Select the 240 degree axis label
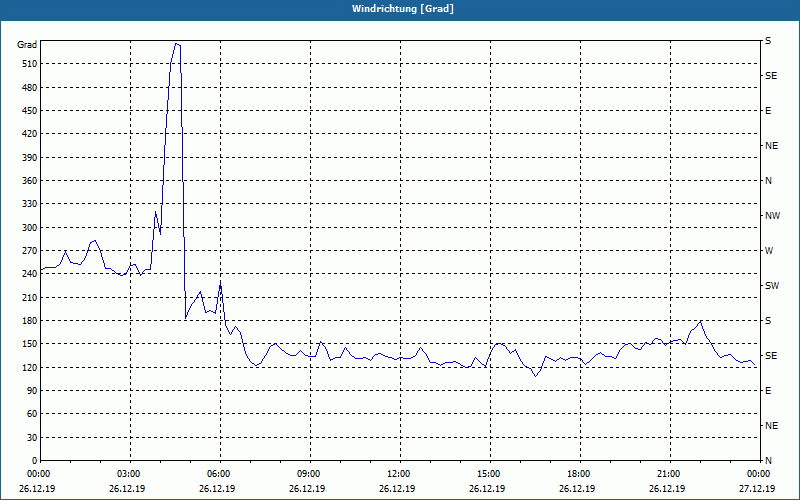Screen dimensions: 800x500 pyautogui.click(x=30, y=274)
